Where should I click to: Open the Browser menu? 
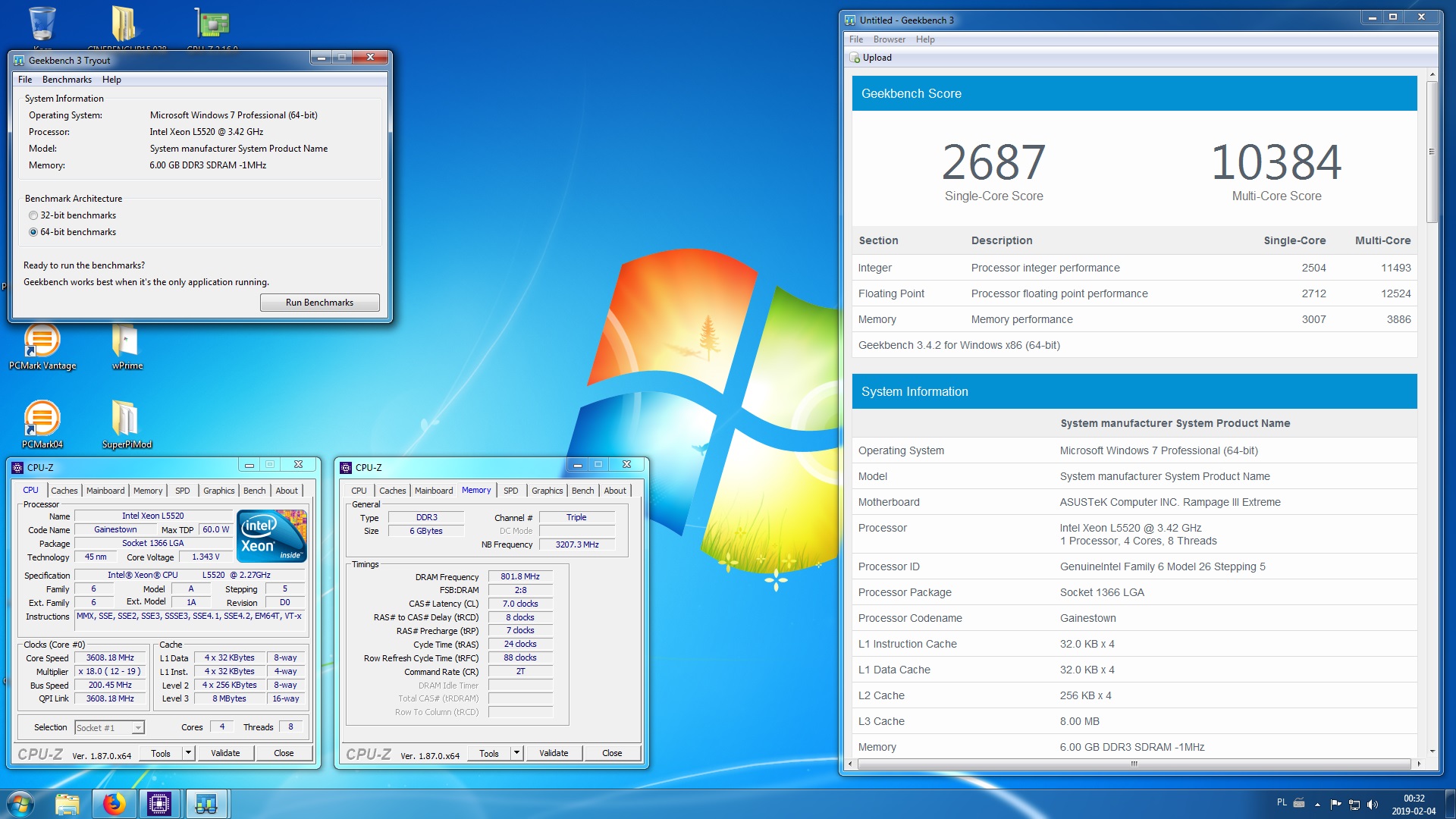point(889,39)
